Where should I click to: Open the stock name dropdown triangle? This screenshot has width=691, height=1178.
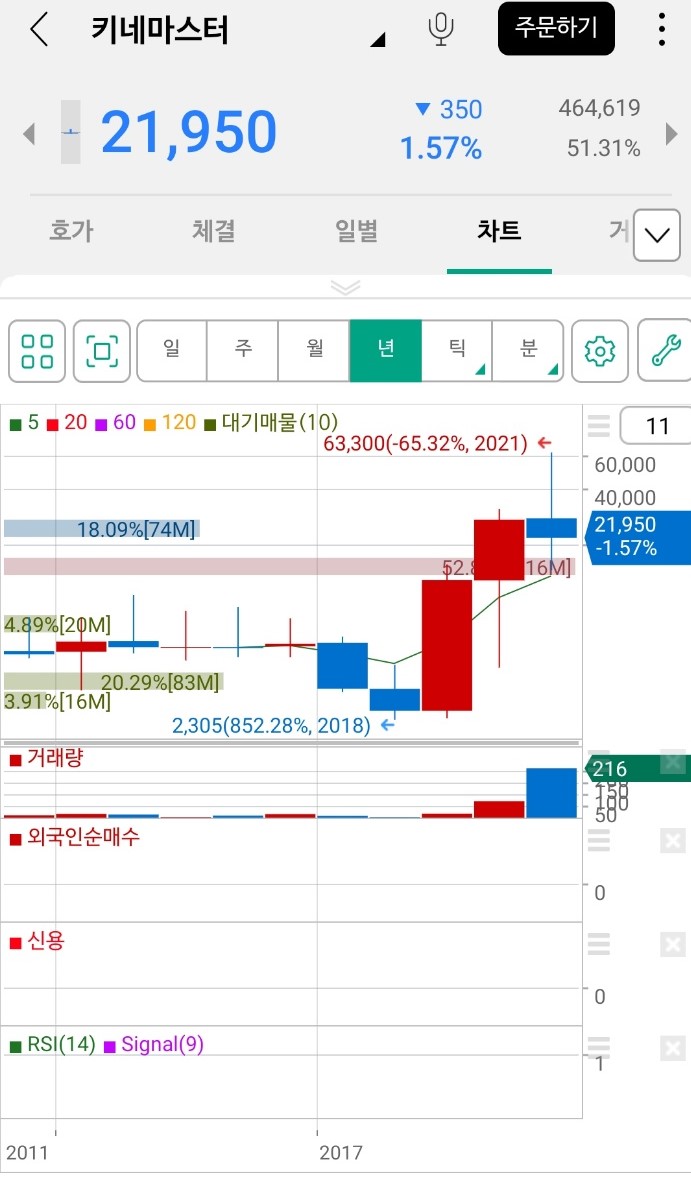(x=378, y=40)
